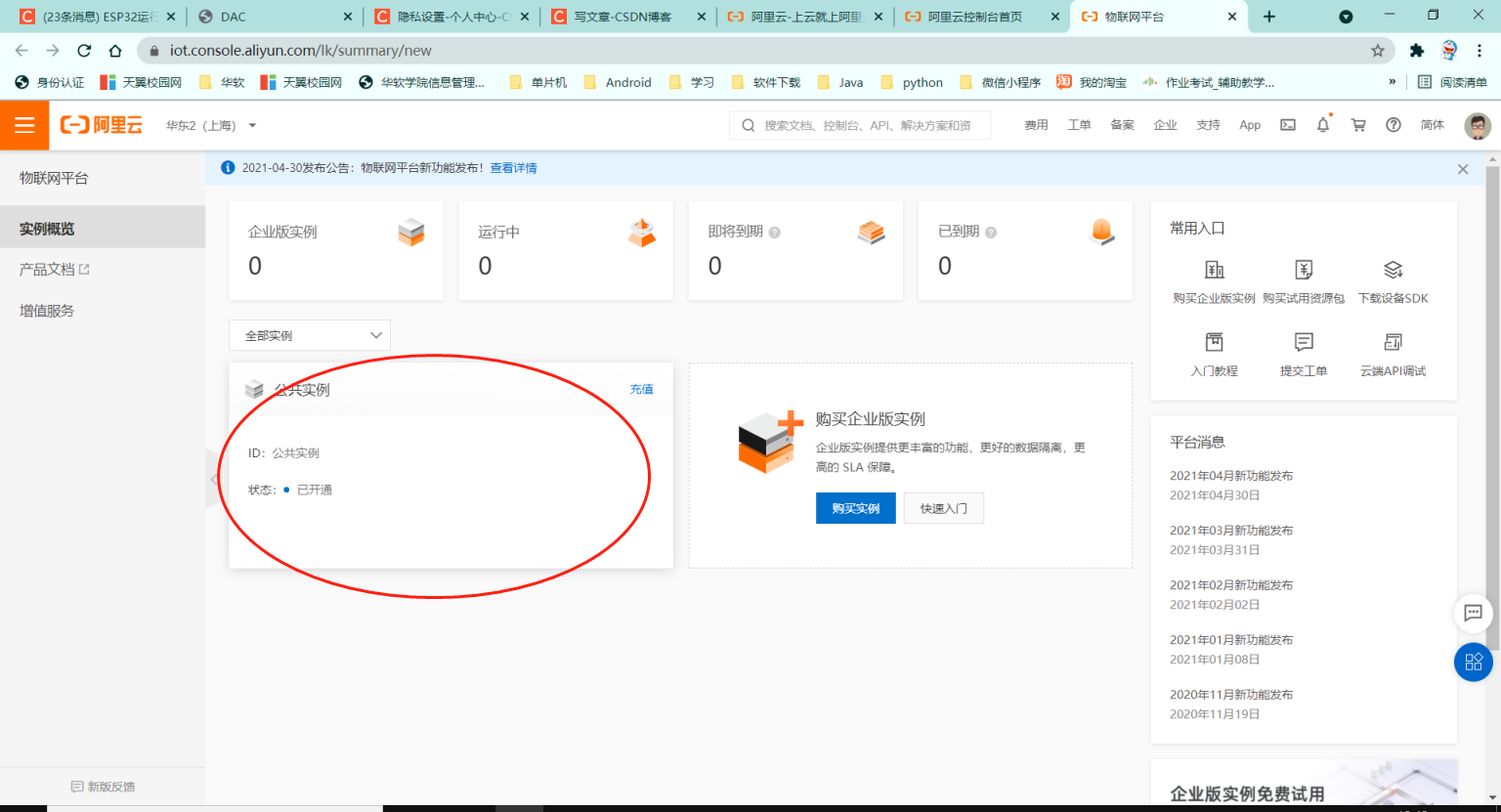
Task: Open the 企业 top menu
Action: [x=1165, y=125]
